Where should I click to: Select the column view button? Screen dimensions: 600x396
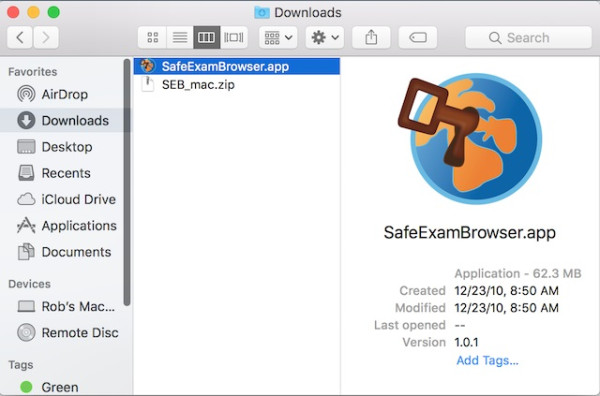click(x=207, y=37)
